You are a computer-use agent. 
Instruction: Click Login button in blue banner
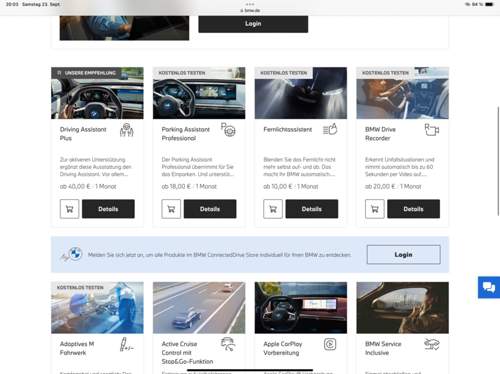[404, 255]
